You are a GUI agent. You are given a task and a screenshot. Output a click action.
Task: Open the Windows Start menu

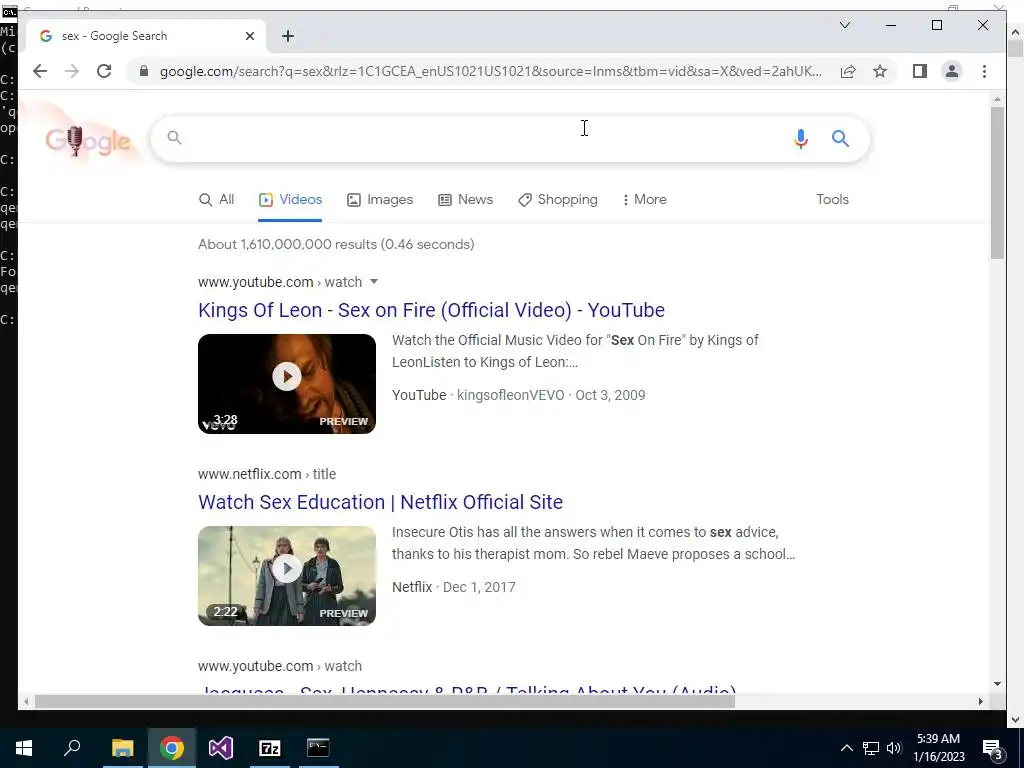tap(24, 748)
